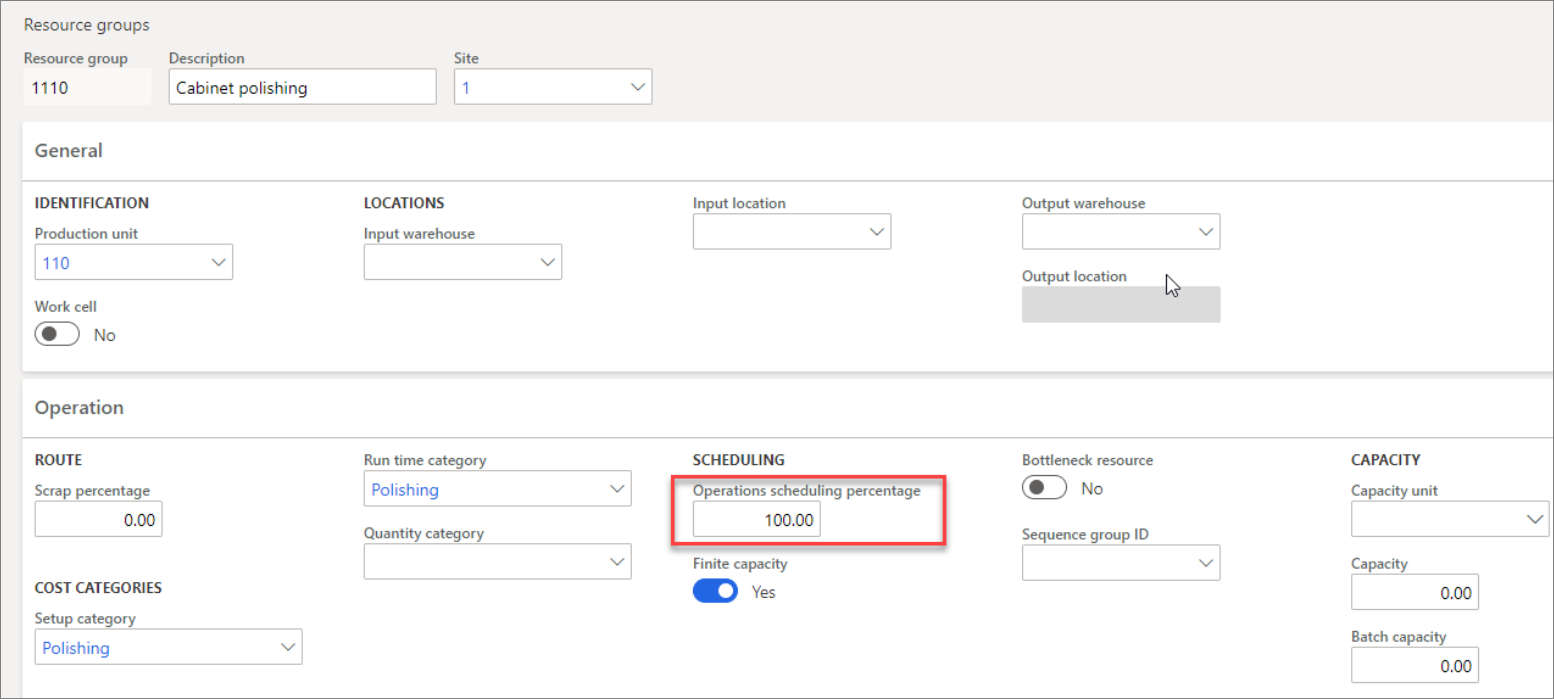
Task: Click the Resource group 1110 field
Action: (88, 87)
